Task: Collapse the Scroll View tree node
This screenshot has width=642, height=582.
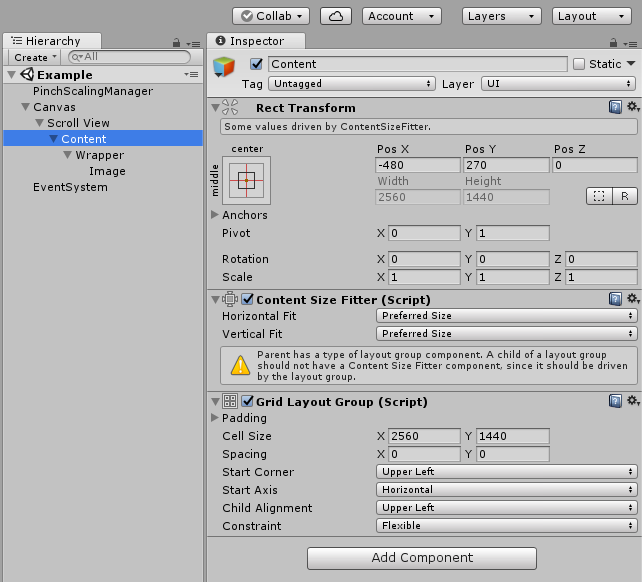Action: 39,123
